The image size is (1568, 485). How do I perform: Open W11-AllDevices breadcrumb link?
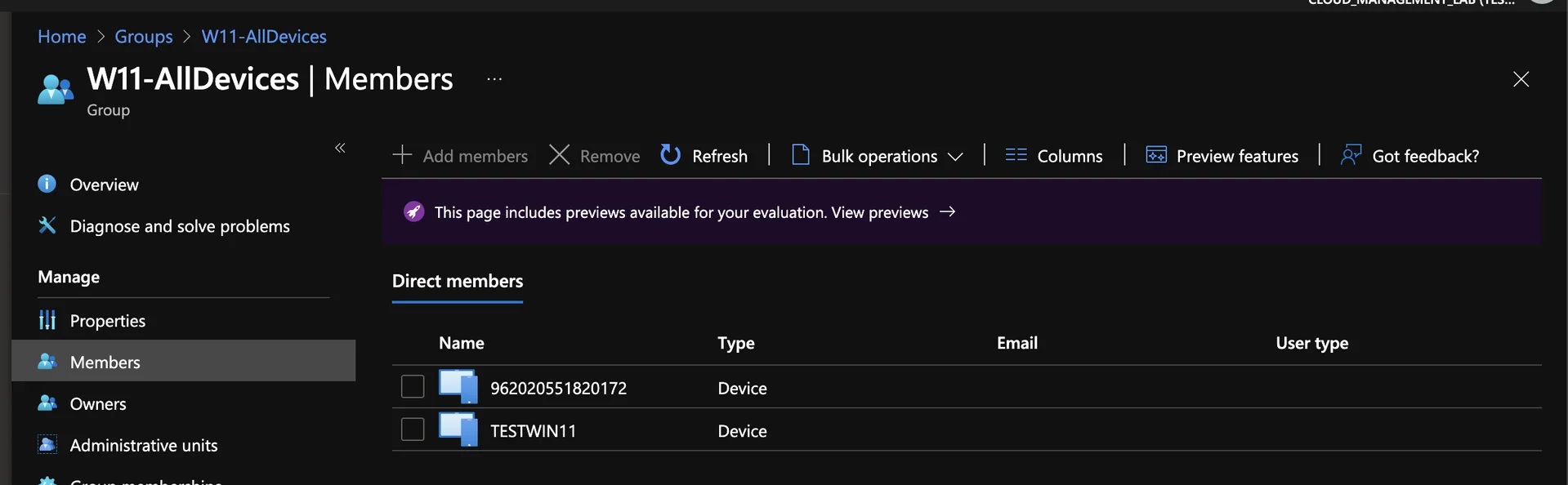tap(264, 37)
